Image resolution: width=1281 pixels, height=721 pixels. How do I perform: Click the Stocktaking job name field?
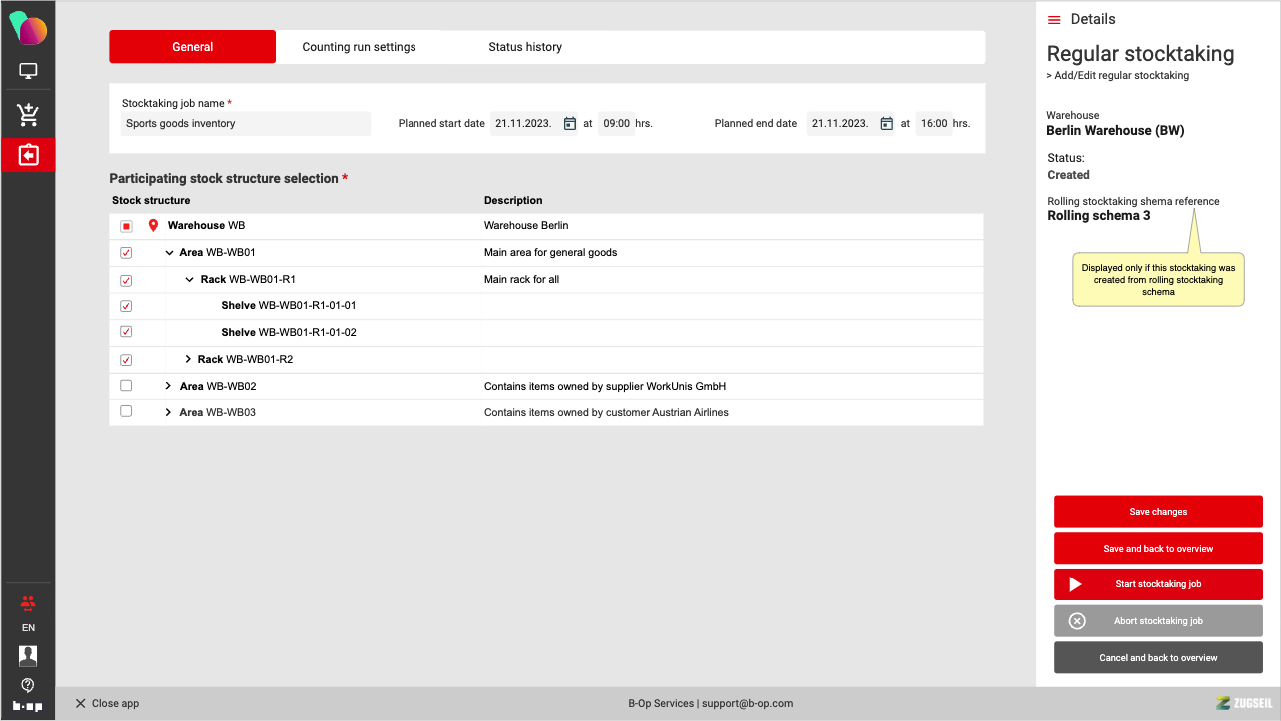click(245, 124)
